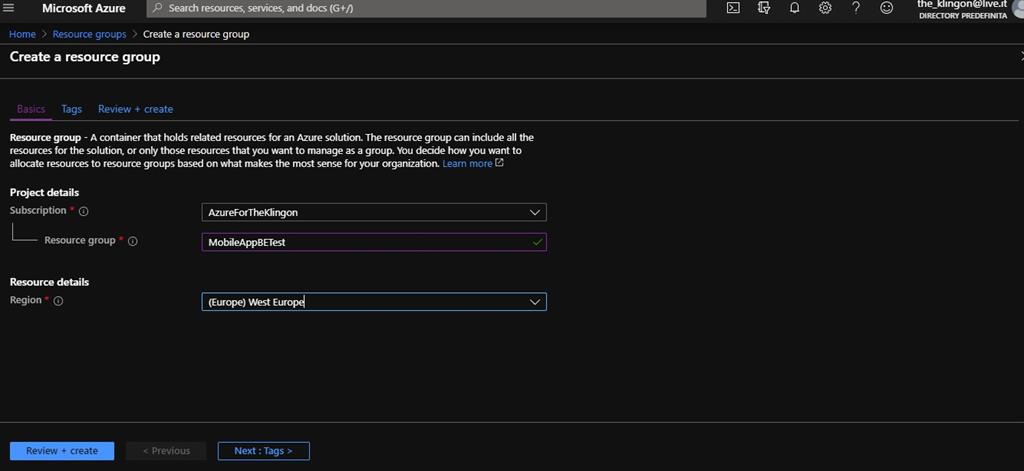1024x471 pixels.
Task: Click the Project details heading
Action: point(44,193)
